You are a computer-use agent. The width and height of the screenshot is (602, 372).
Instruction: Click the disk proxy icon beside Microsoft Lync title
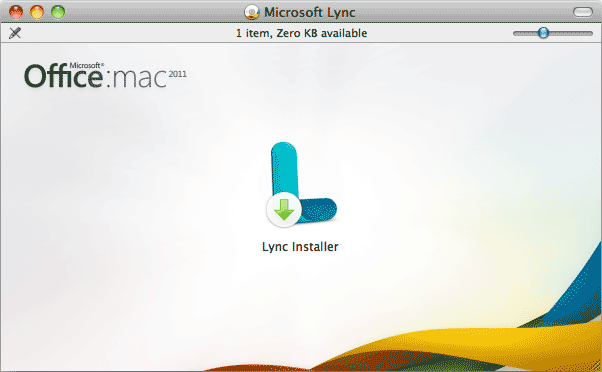click(251, 12)
